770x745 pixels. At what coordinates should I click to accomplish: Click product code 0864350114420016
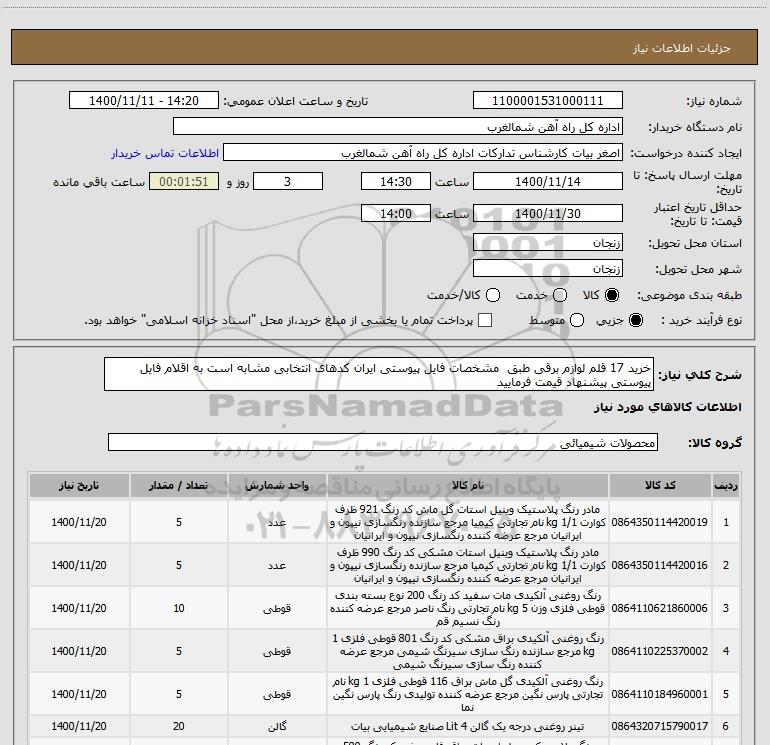660,565
